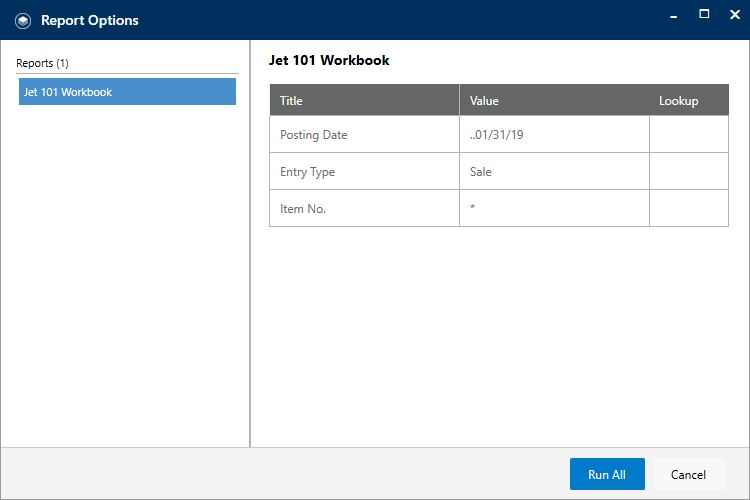Screen dimensions: 750x500
Task: Minimize the Report Options window
Action: (673, 15)
